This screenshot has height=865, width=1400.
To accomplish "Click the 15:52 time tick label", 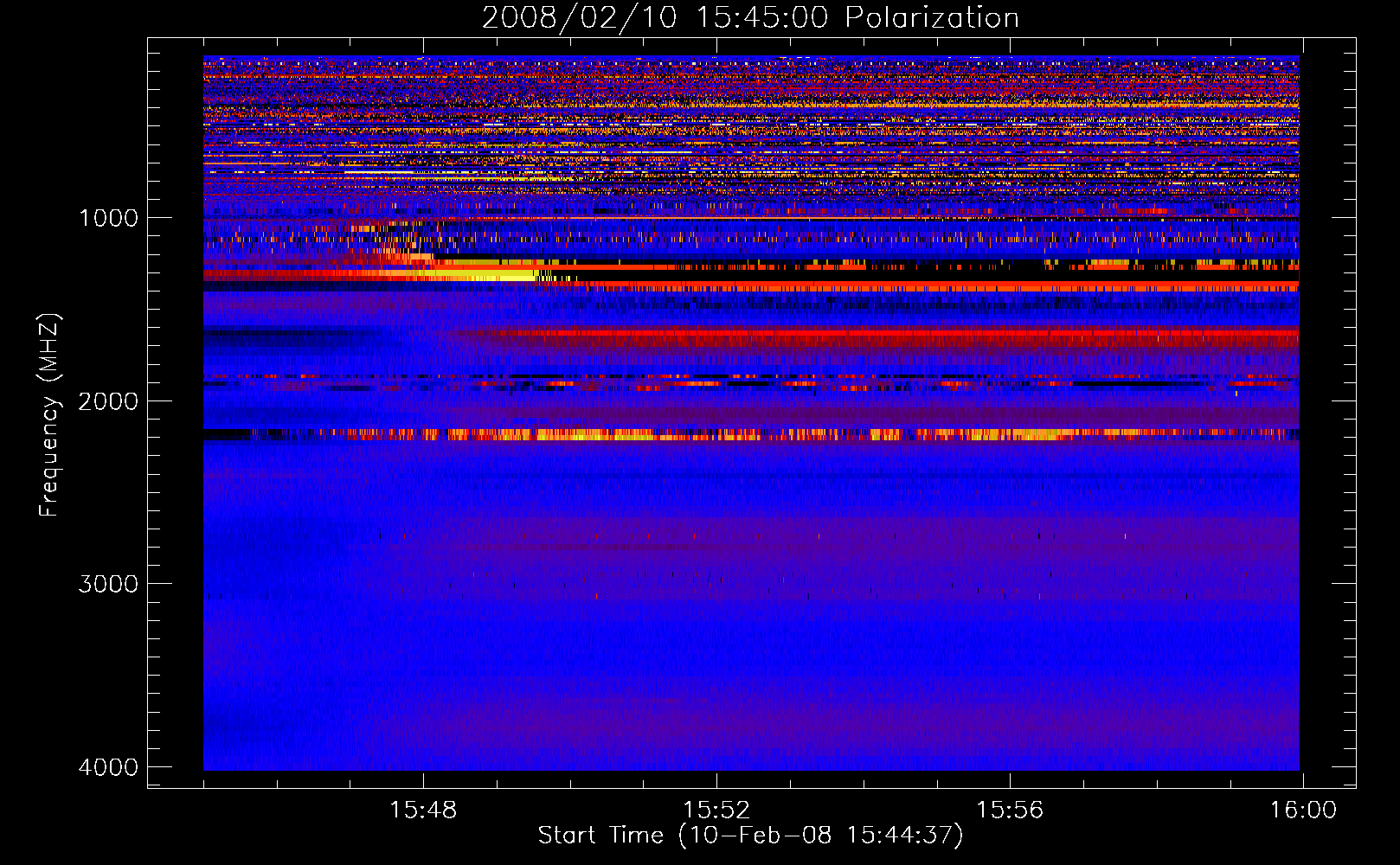I will pos(716,811).
